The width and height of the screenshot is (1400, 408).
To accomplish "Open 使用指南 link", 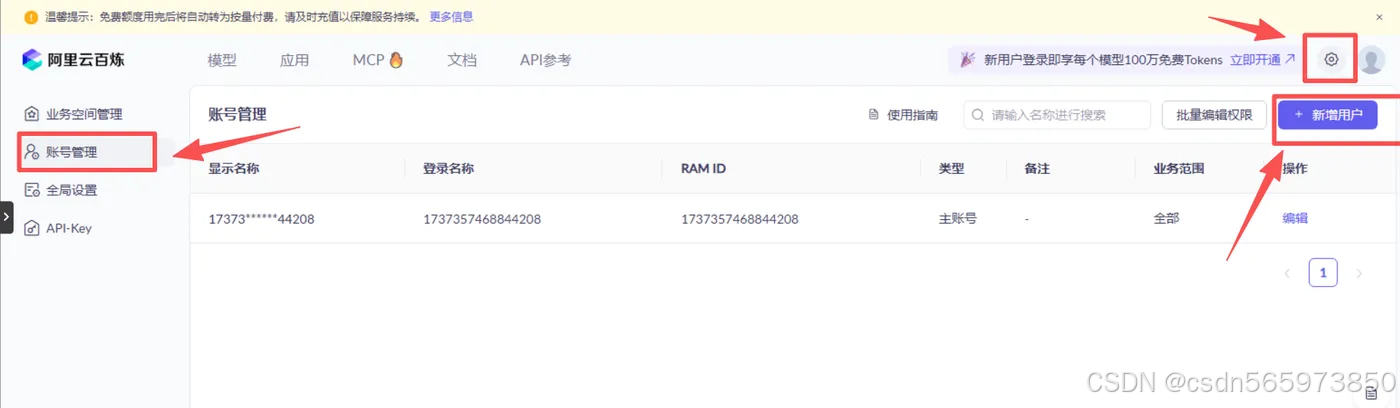I will point(913,115).
